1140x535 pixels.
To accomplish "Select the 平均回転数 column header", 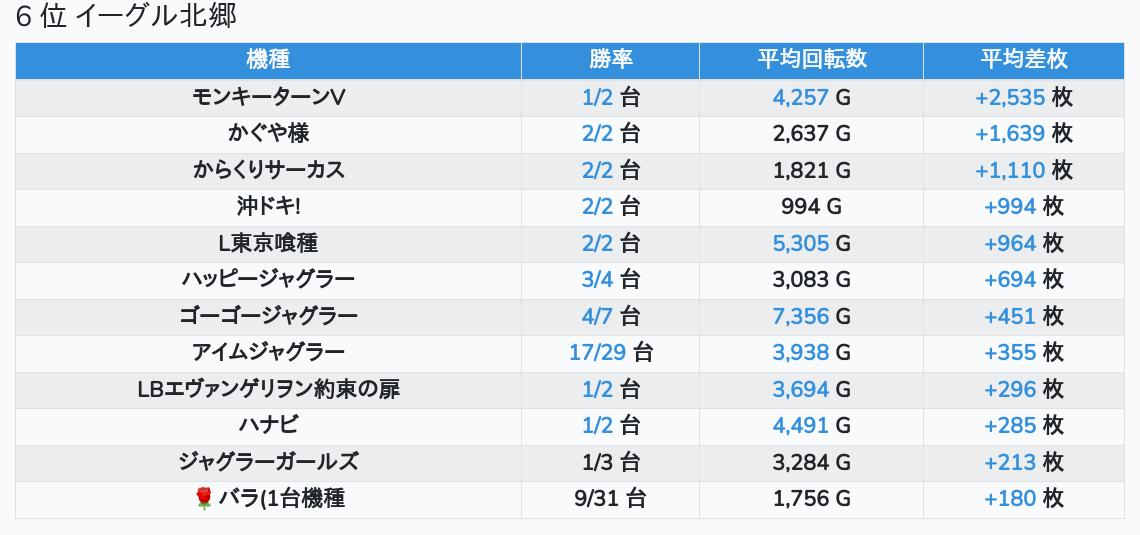I will 811,60.
